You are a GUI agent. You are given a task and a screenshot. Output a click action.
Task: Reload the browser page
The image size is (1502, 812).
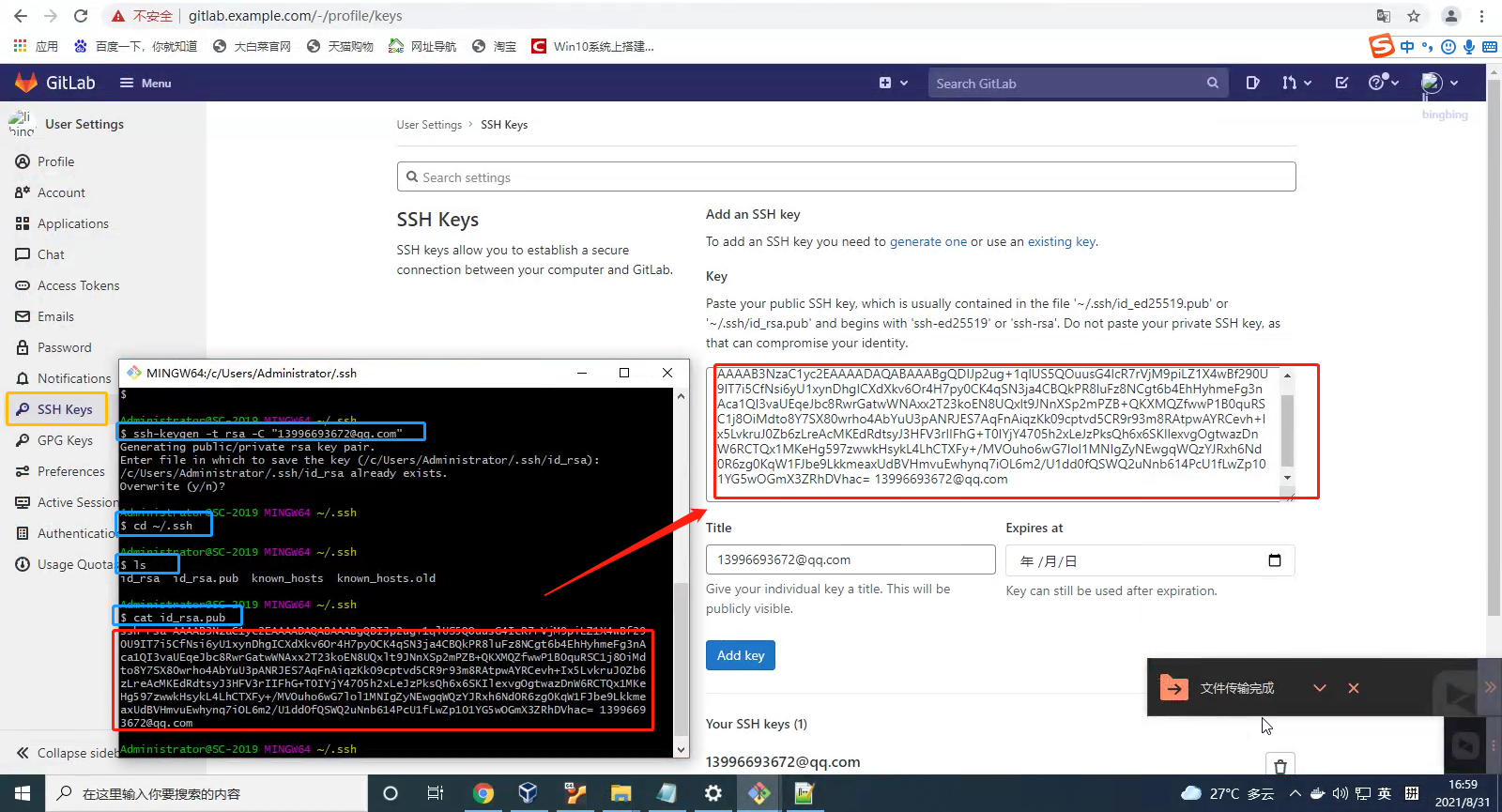coord(81,16)
